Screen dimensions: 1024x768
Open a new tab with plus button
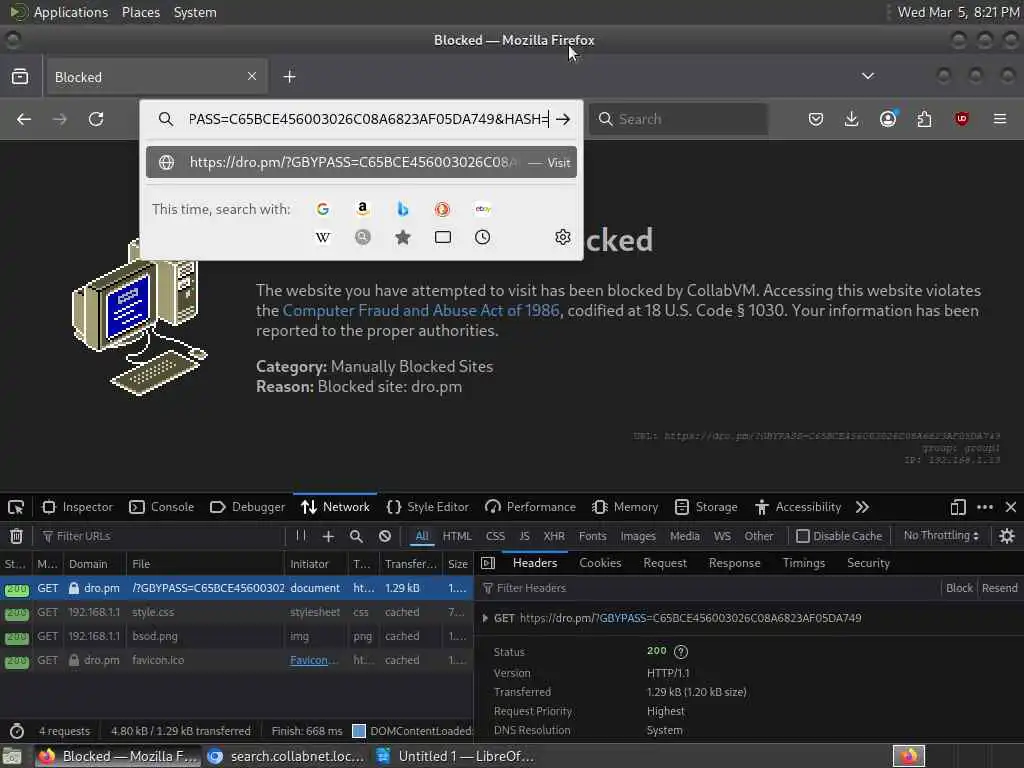pyautogui.click(x=289, y=77)
